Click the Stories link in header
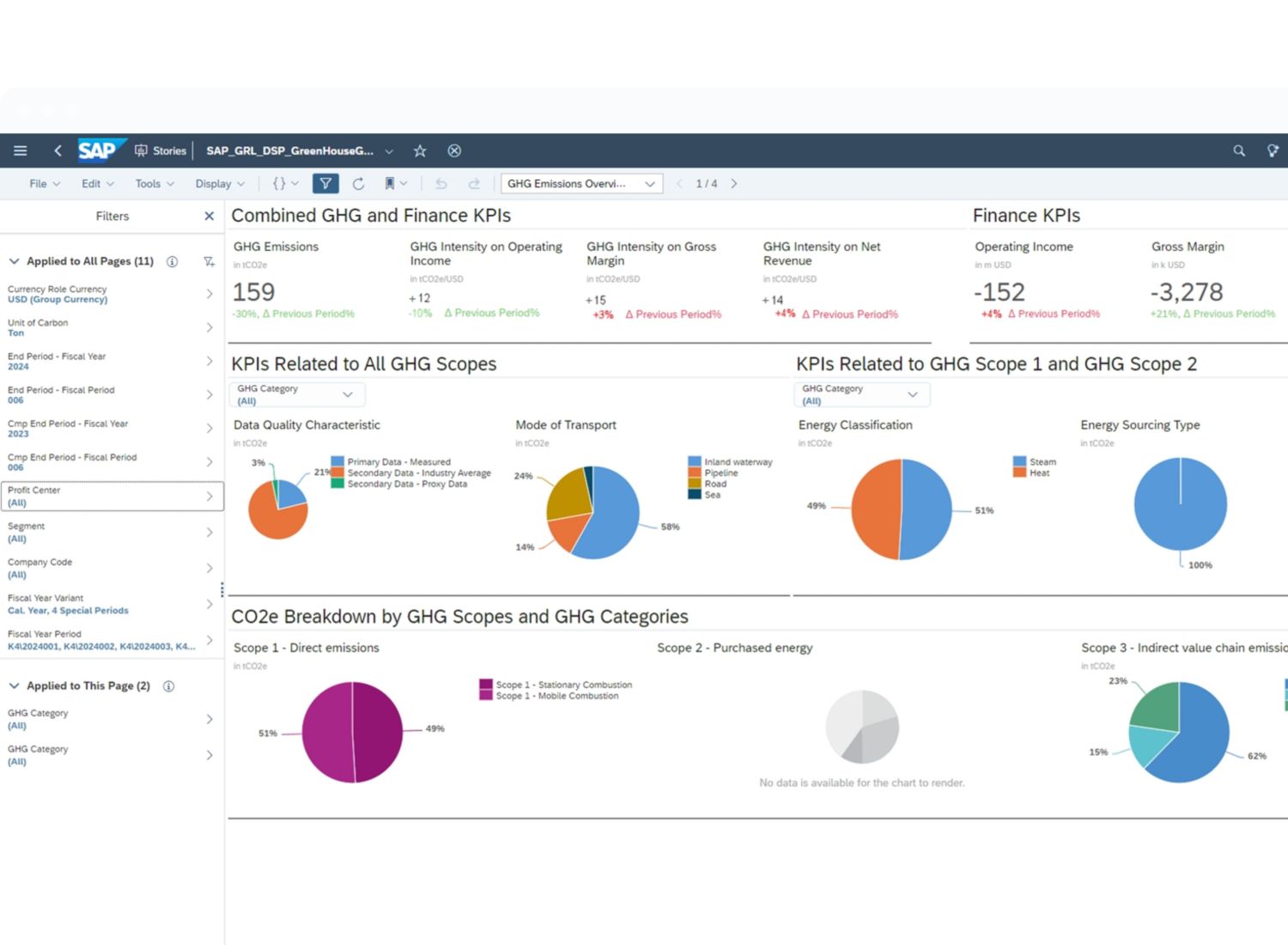 coord(161,151)
